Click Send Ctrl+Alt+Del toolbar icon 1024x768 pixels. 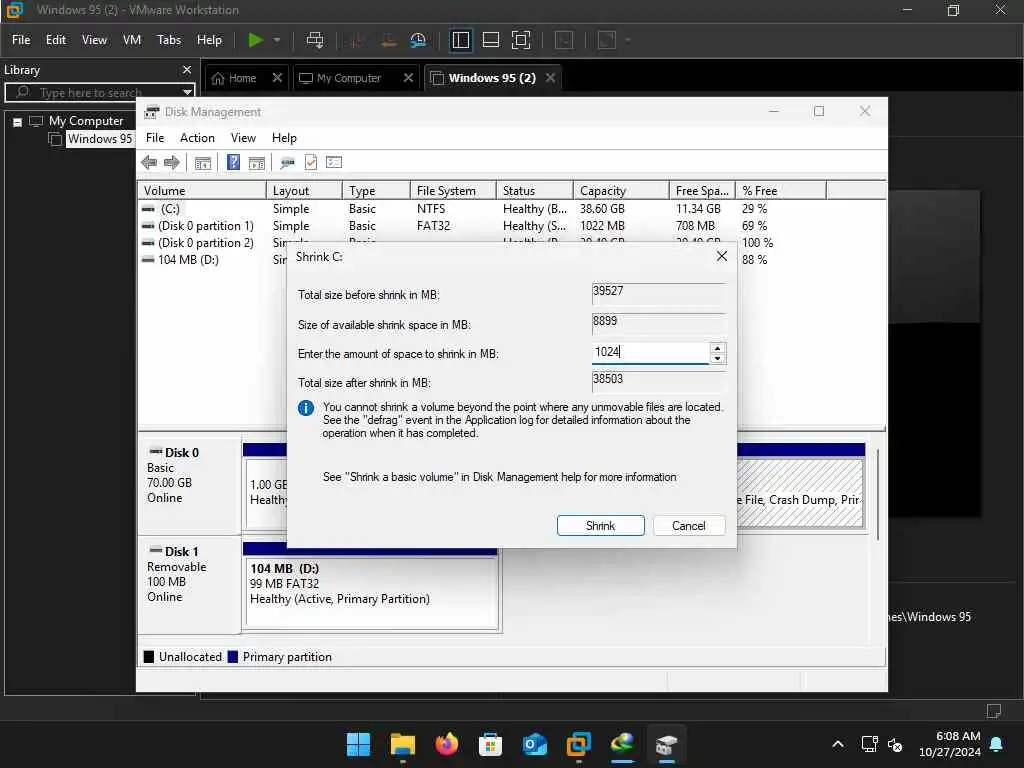(315, 40)
